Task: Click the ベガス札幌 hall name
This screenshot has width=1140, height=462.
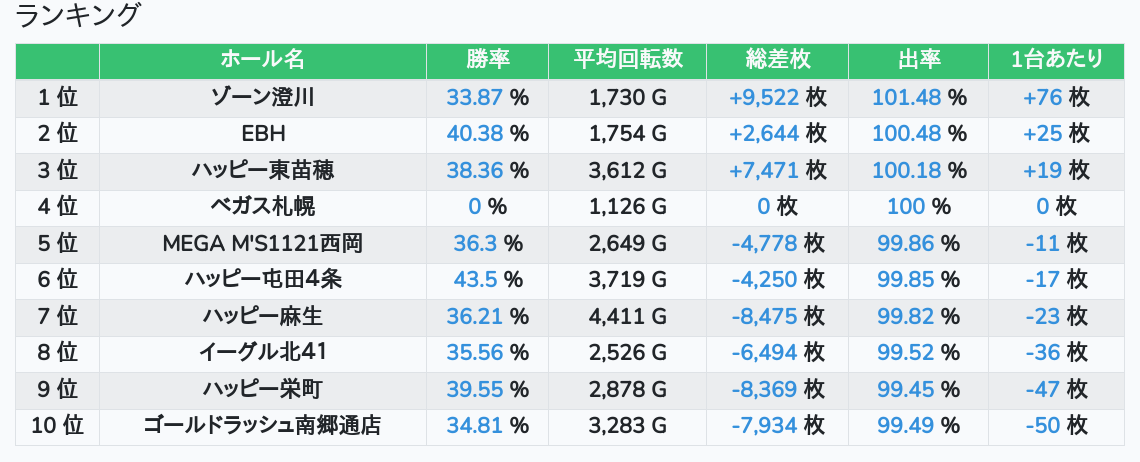Action: [263, 207]
